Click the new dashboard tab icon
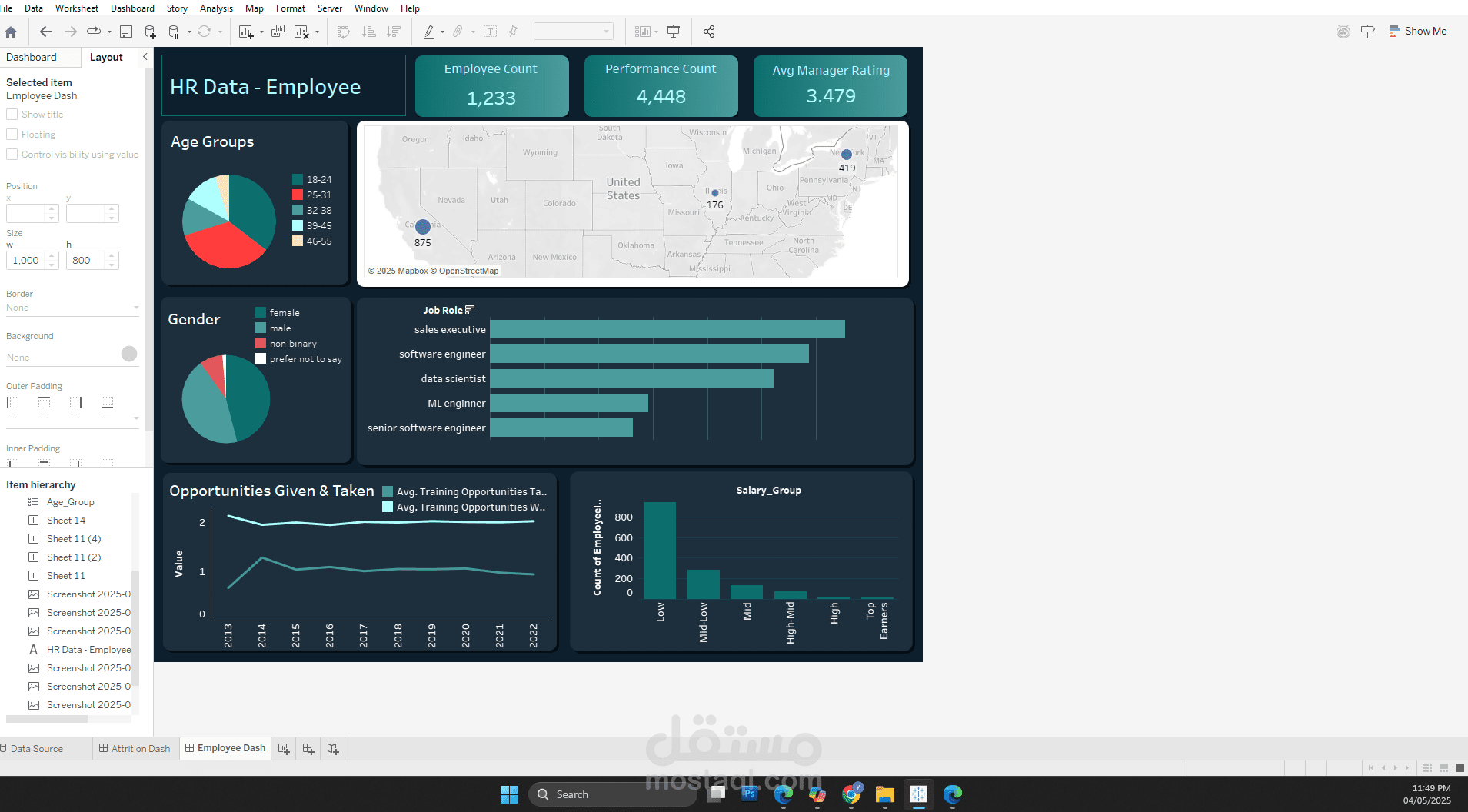This screenshot has height=812, width=1468. click(308, 748)
